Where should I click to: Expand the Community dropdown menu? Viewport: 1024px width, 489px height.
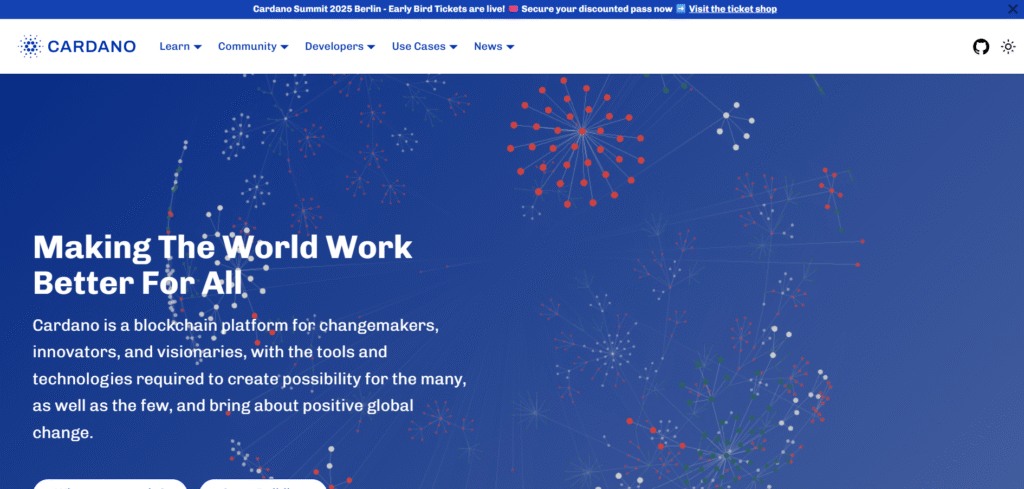click(253, 46)
